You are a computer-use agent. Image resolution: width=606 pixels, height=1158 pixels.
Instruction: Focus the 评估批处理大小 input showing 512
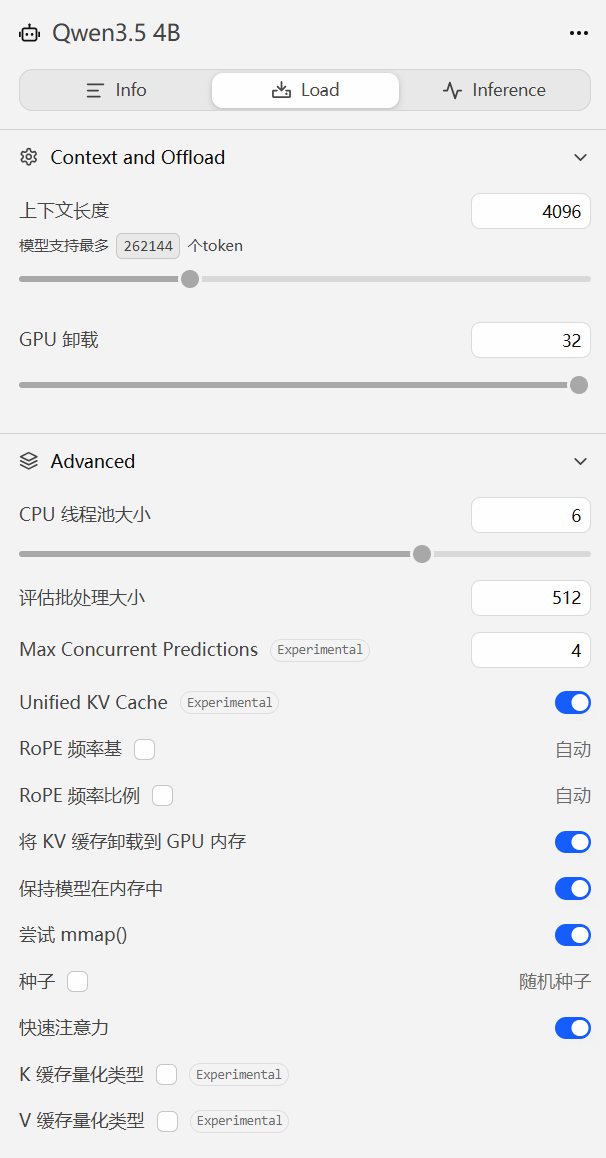531,597
